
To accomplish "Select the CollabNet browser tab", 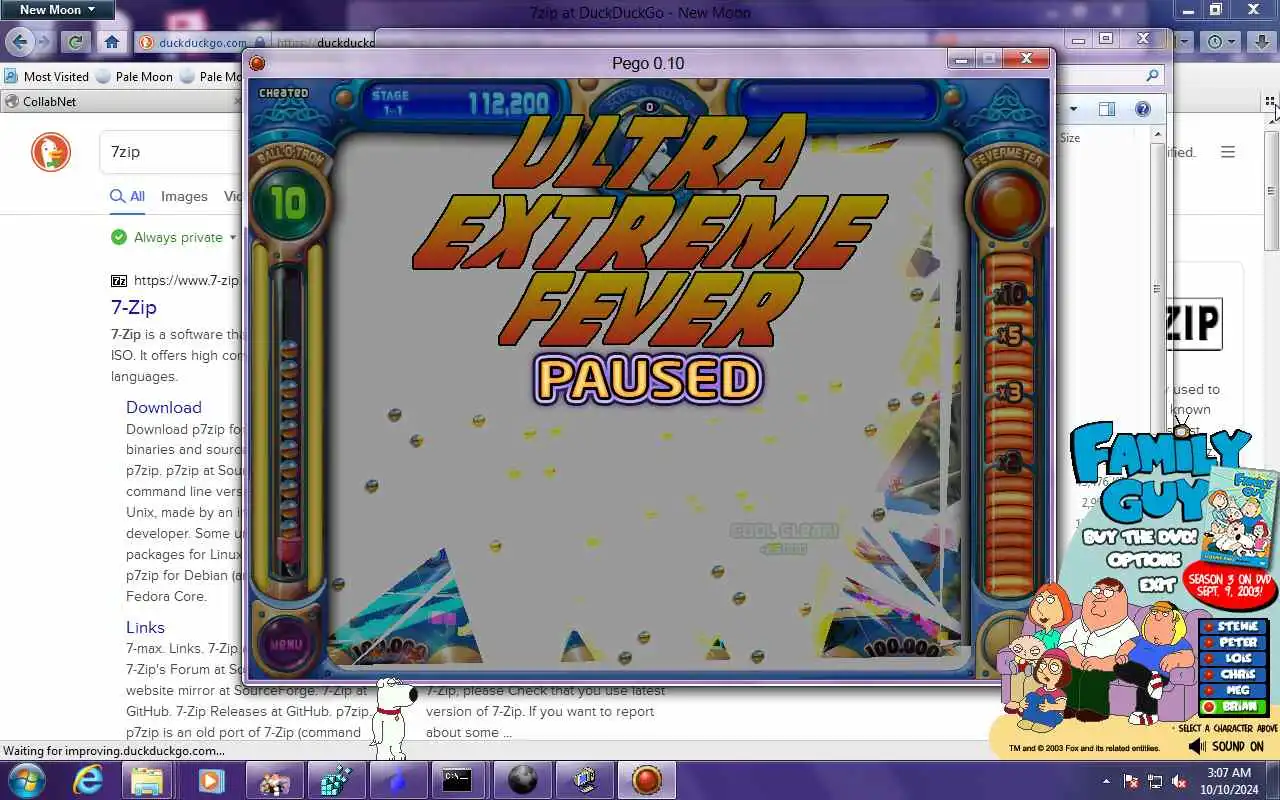I will coord(120,101).
